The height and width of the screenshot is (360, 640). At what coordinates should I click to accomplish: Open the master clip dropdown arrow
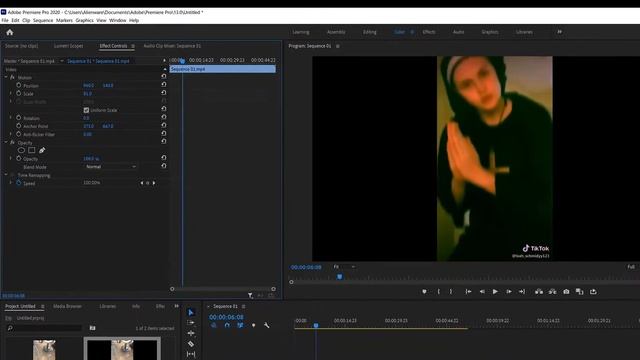coord(62,61)
